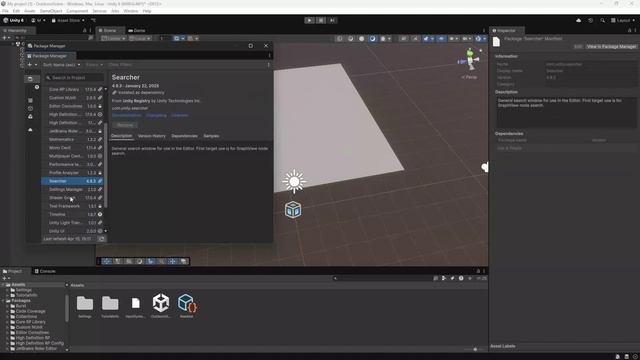This screenshot has width=640, height=360.
Task: Select the Test Framework package
Action: 72,206
